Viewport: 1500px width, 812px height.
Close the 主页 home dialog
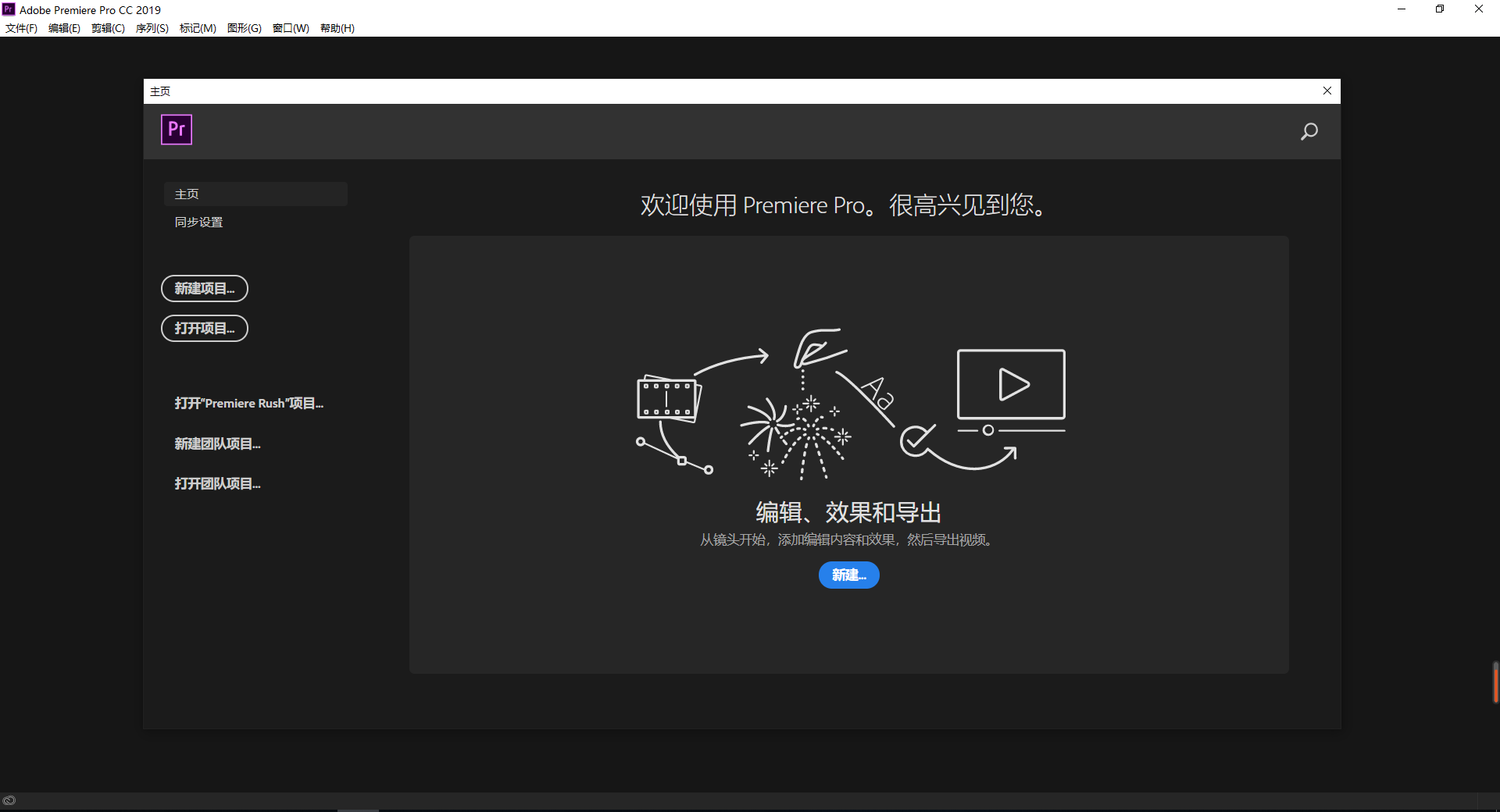[1327, 91]
